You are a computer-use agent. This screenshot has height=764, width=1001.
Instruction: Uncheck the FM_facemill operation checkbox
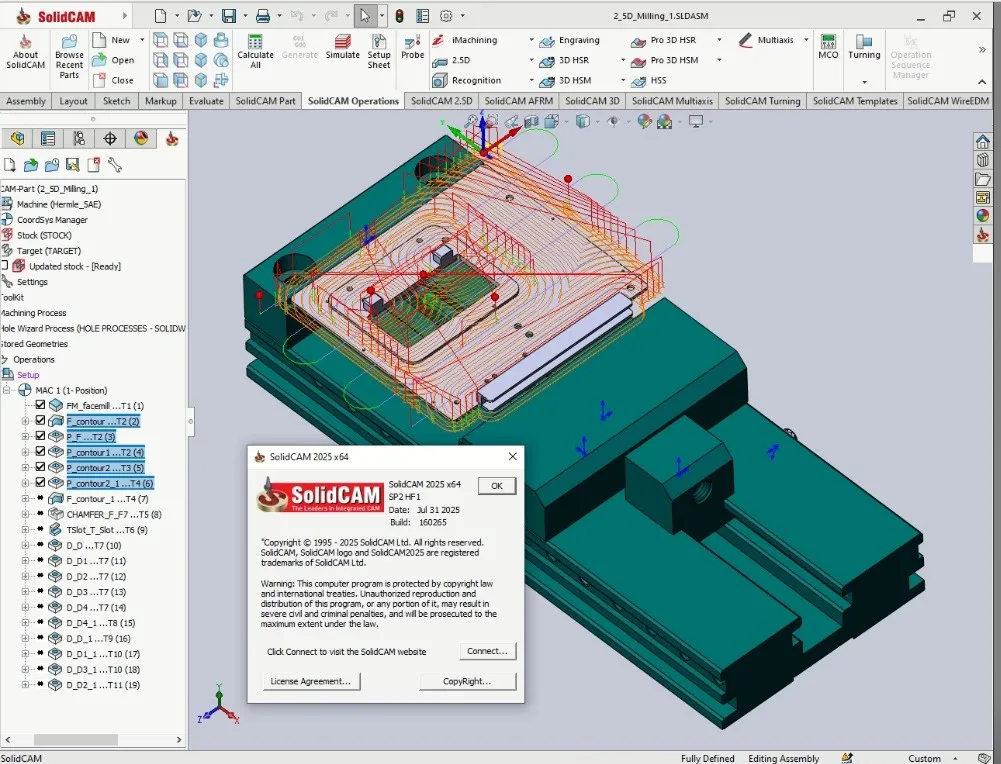click(40, 405)
